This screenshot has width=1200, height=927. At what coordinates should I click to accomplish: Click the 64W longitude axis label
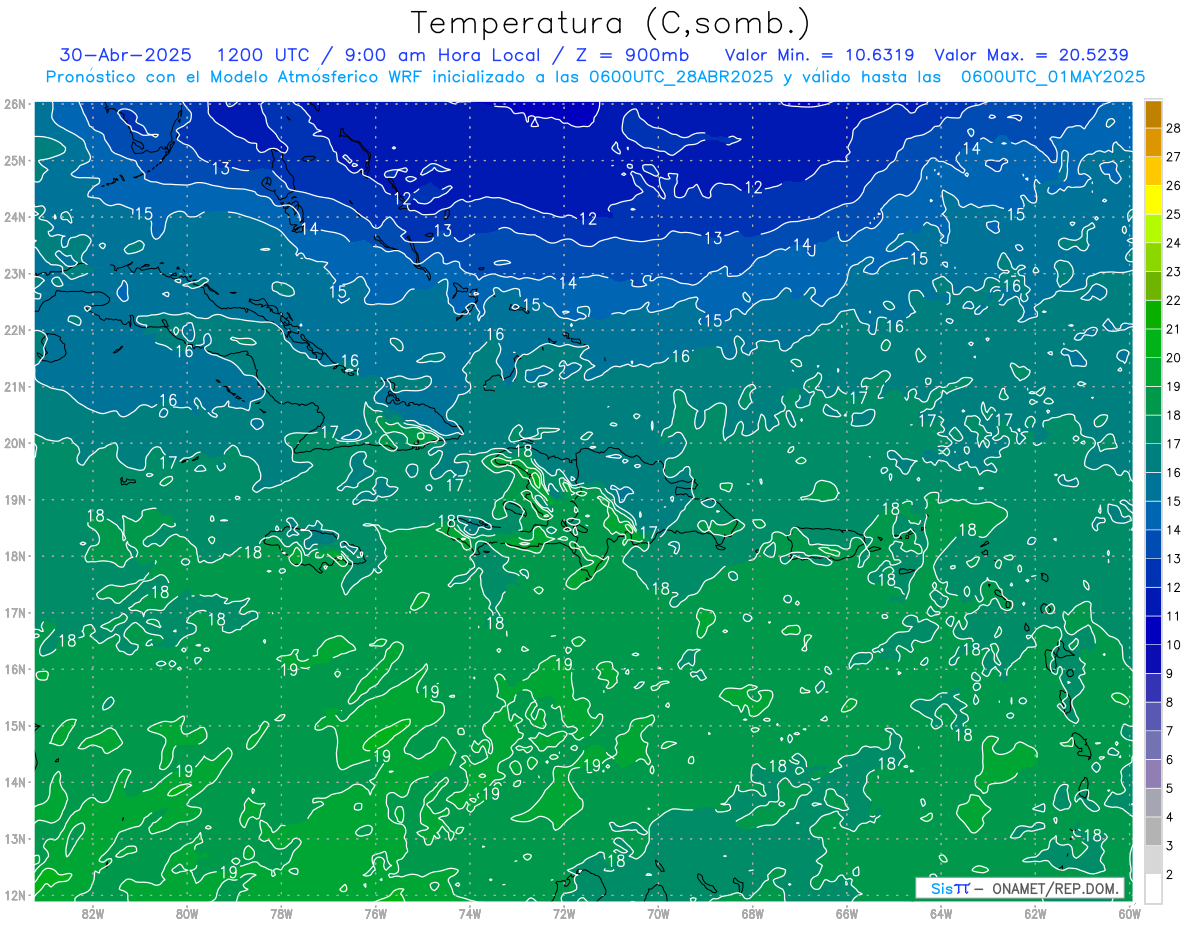(x=941, y=913)
